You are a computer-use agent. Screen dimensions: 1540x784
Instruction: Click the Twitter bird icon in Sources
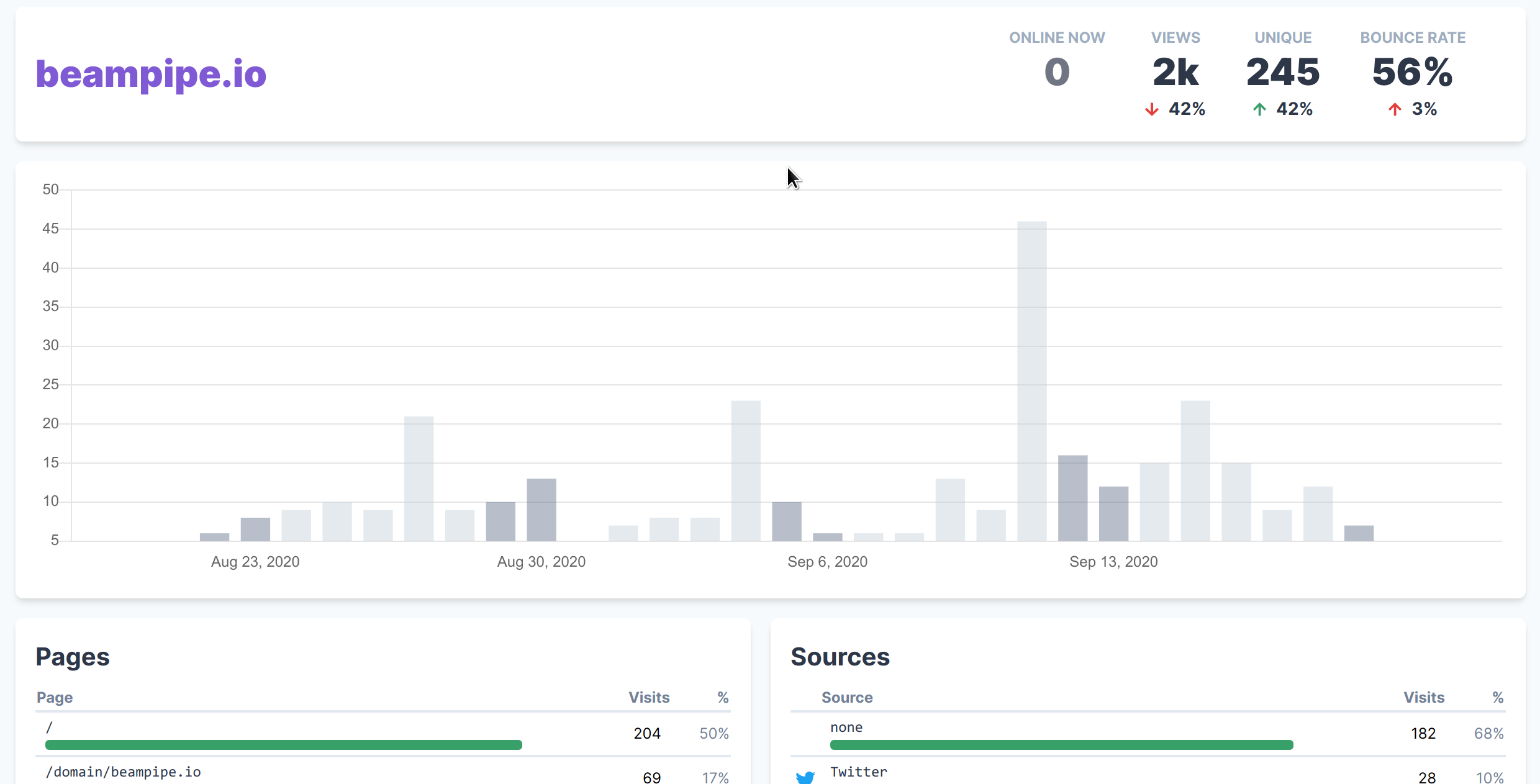pyautogui.click(x=805, y=777)
